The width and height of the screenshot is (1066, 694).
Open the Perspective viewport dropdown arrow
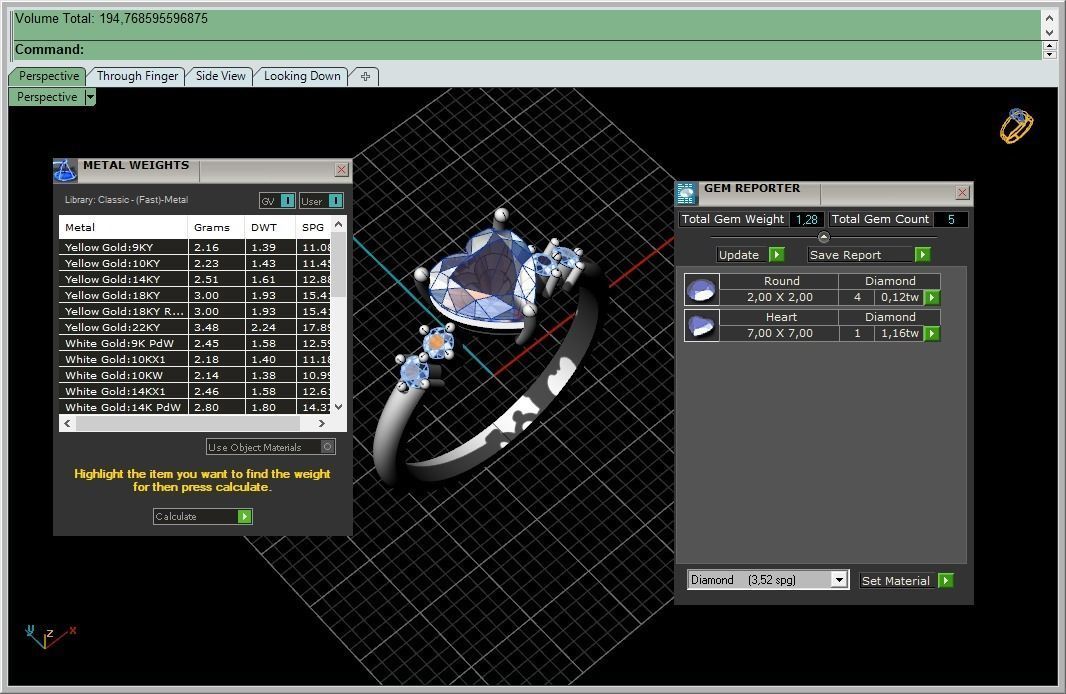click(x=90, y=97)
